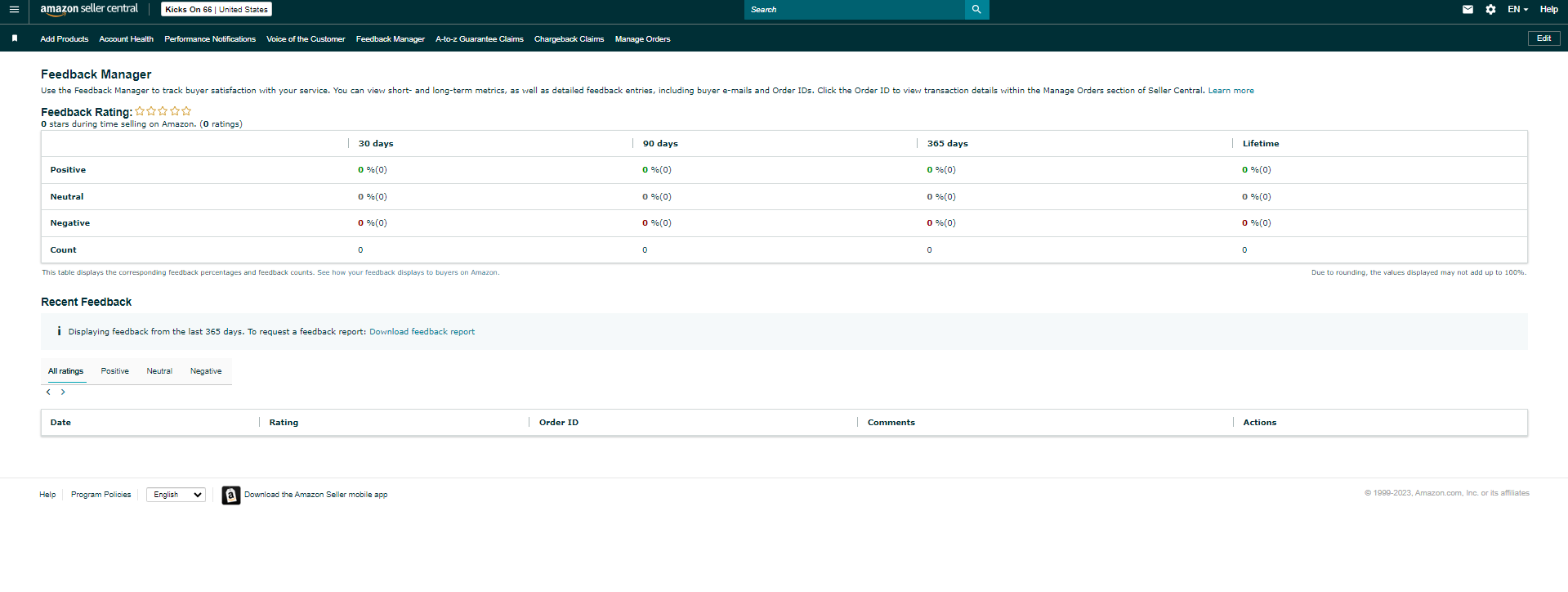Screen dimensions: 1568x592
Task: Click Neutral 90 days percentage value
Action: (x=657, y=197)
